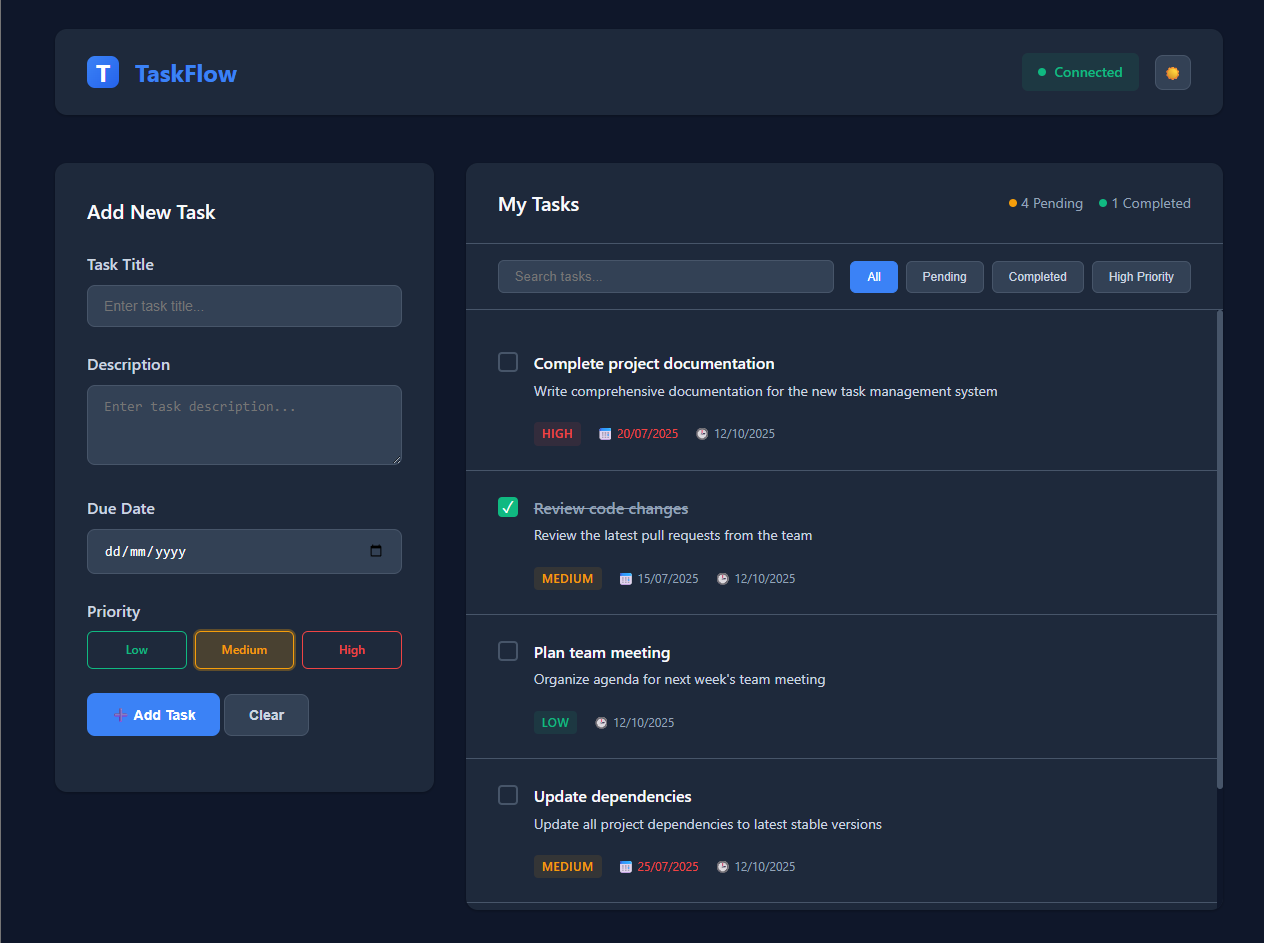Click the clock icon on Plan team meeting
This screenshot has width=1264, height=943.
[x=601, y=722]
